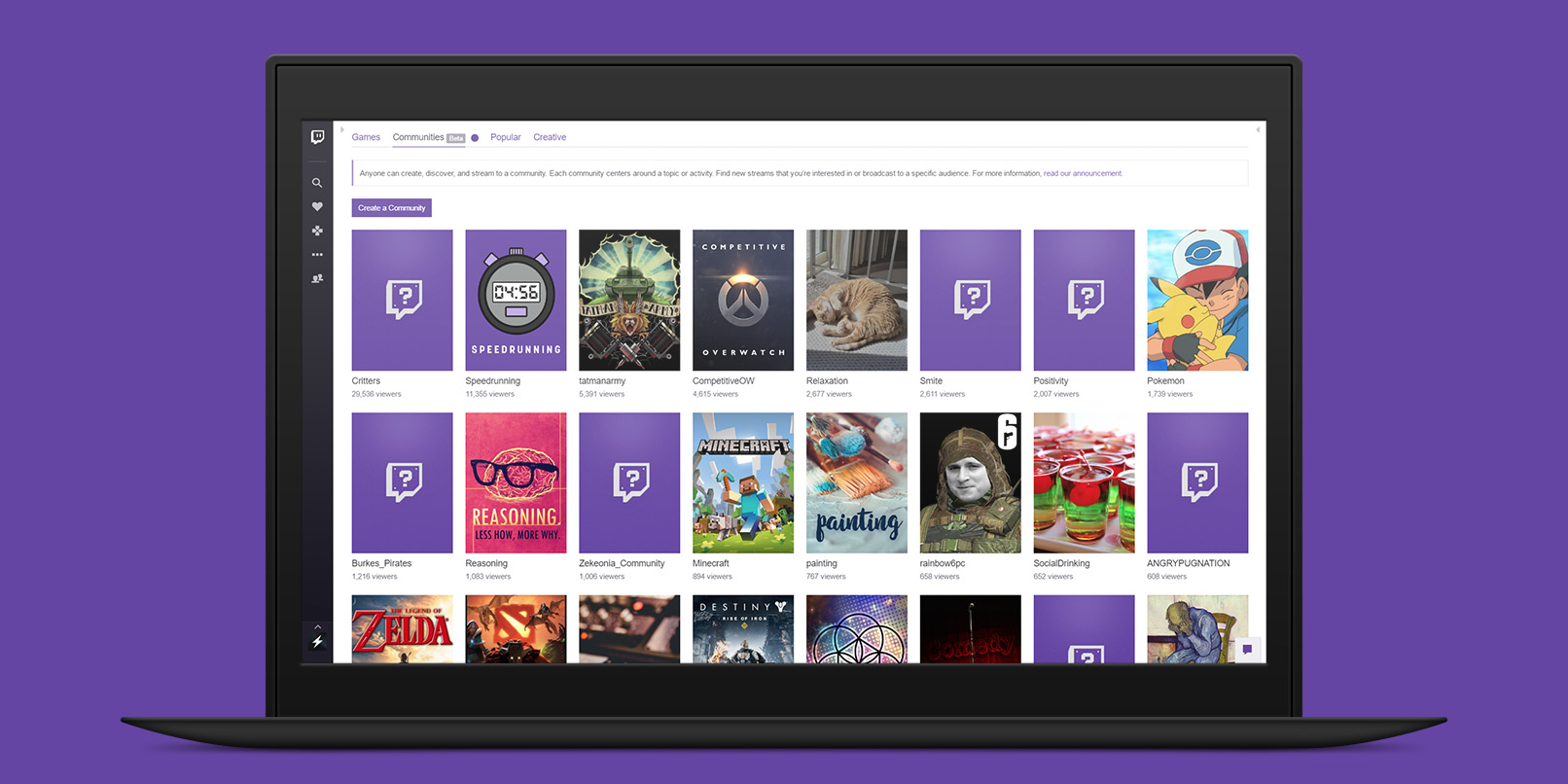Open the Creative tab
The width and height of the screenshot is (1568, 784).
point(550,137)
